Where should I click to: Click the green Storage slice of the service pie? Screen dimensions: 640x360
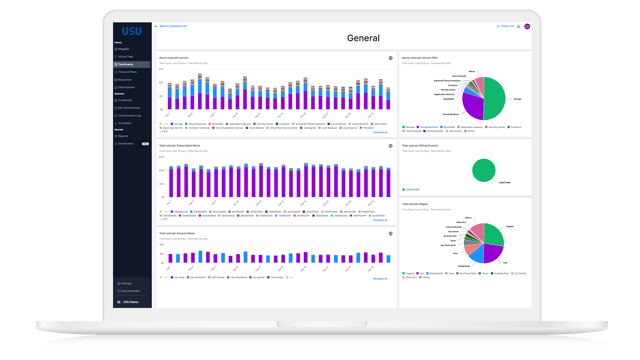495,98
